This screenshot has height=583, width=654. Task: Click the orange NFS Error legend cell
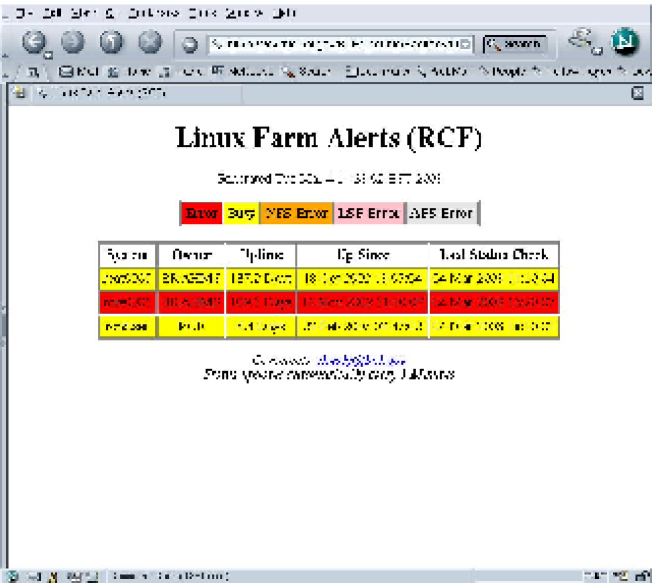pos(297,213)
